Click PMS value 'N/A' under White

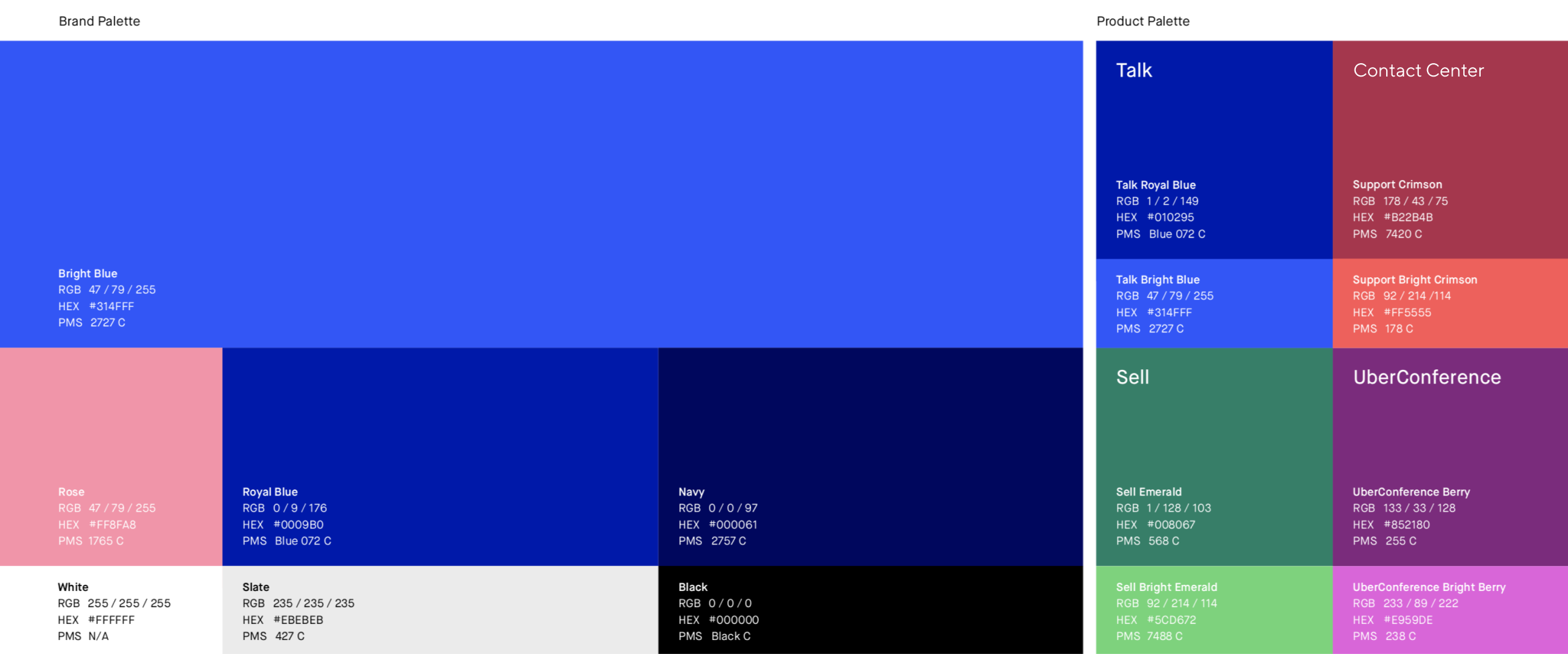coord(99,636)
